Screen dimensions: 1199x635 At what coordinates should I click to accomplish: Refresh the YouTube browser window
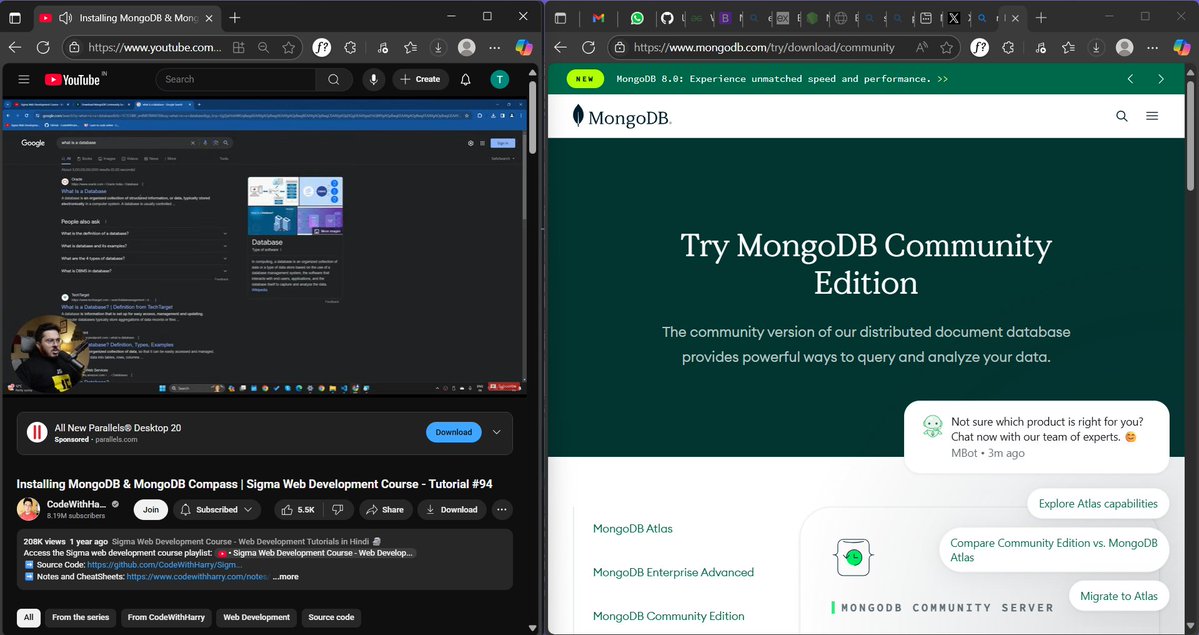[44, 47]
